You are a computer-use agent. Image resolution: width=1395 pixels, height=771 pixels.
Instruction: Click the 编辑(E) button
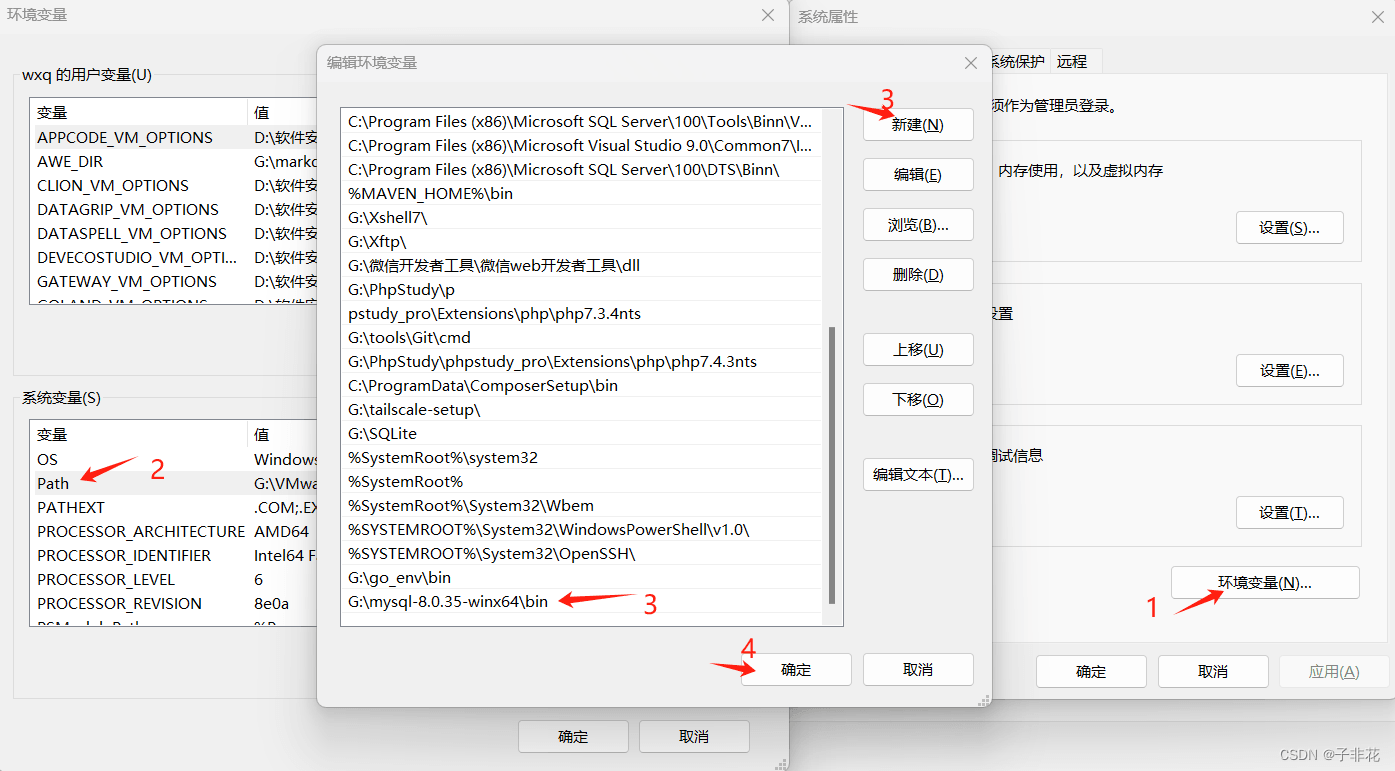pyautogui.click(x=918, y=174)
